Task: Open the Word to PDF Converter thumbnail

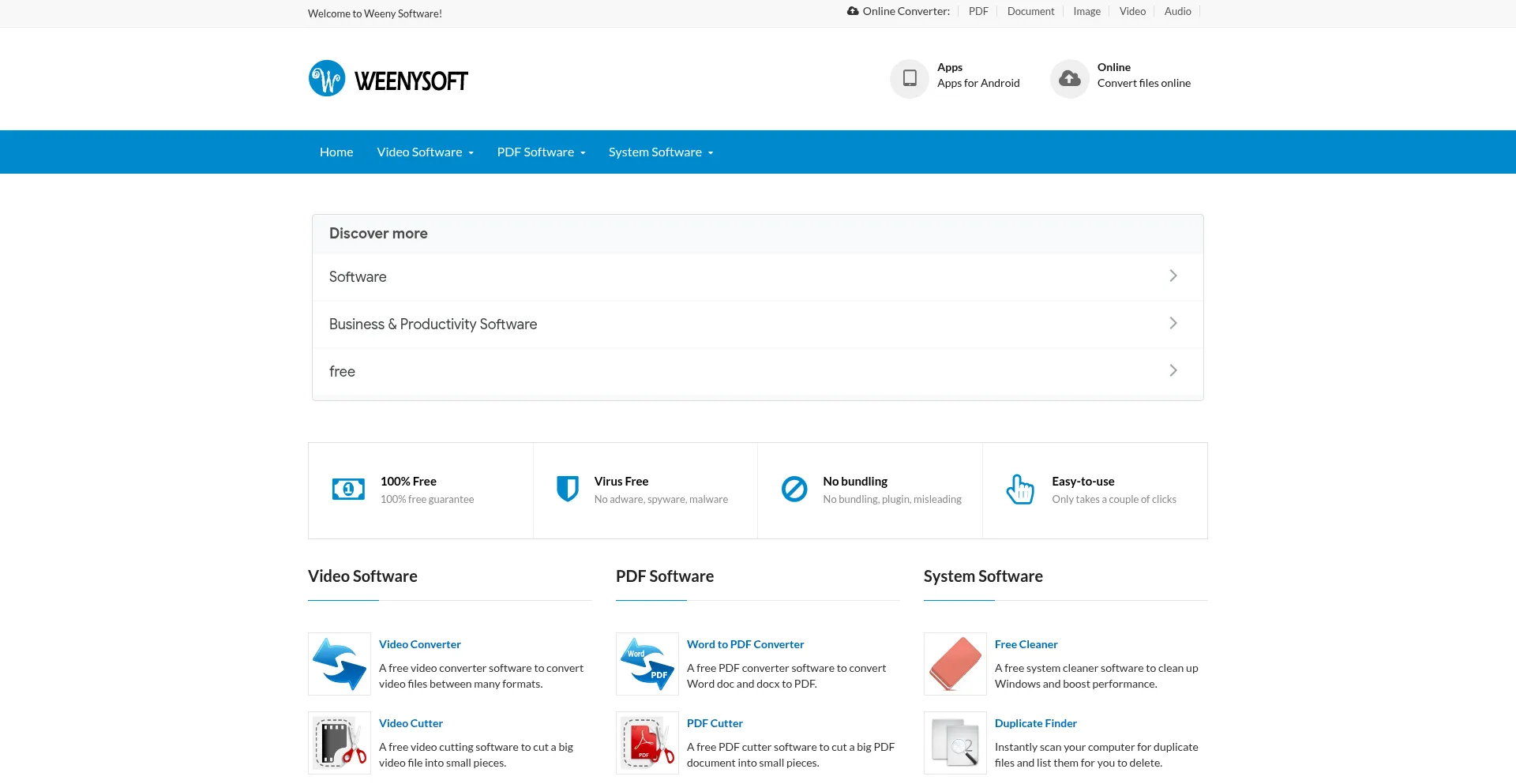Action: pyautogui.click(x=647, y=664)
